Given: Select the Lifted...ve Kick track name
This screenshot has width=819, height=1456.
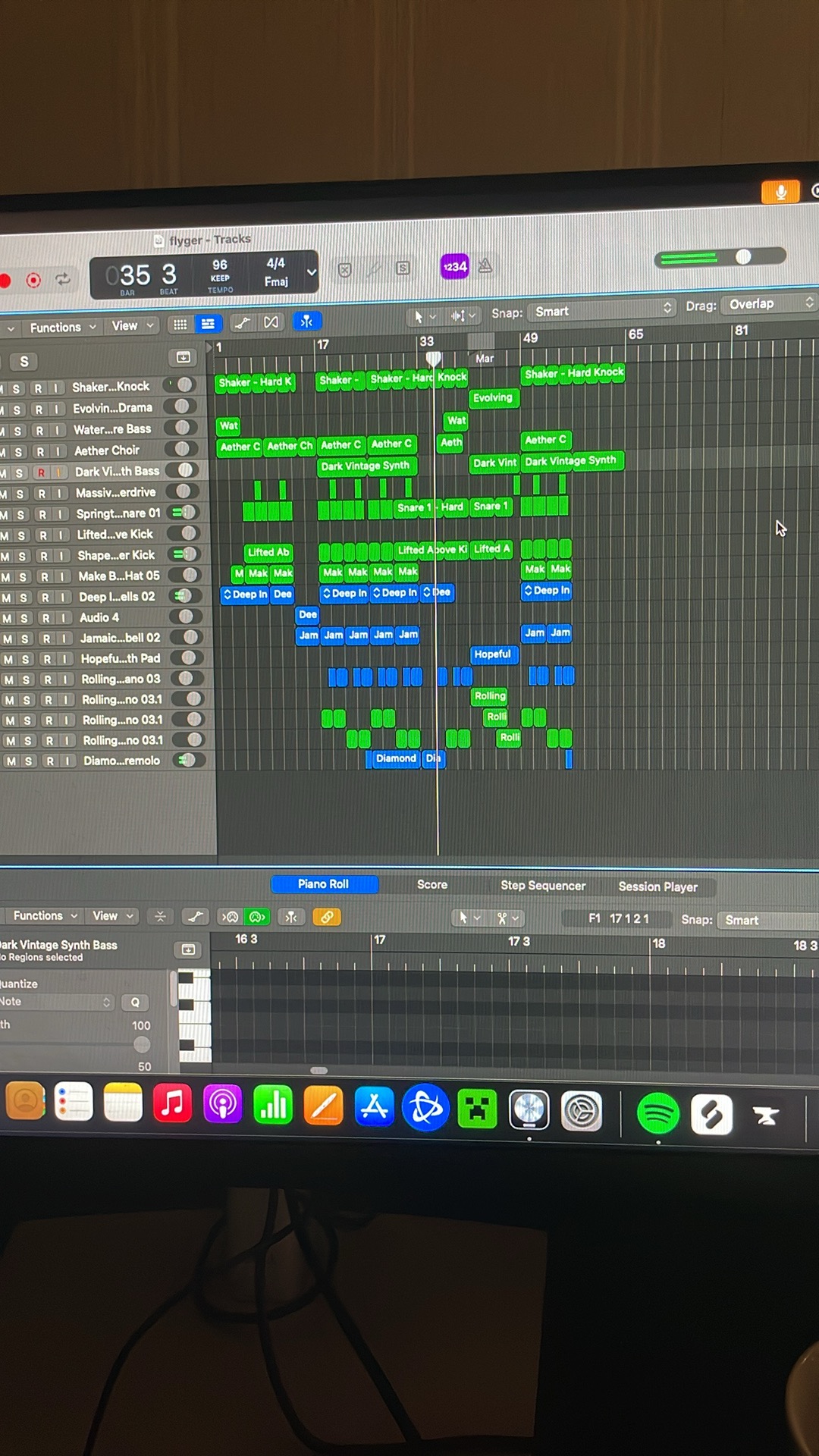Looking at the screenshot, I should [115, 534].
